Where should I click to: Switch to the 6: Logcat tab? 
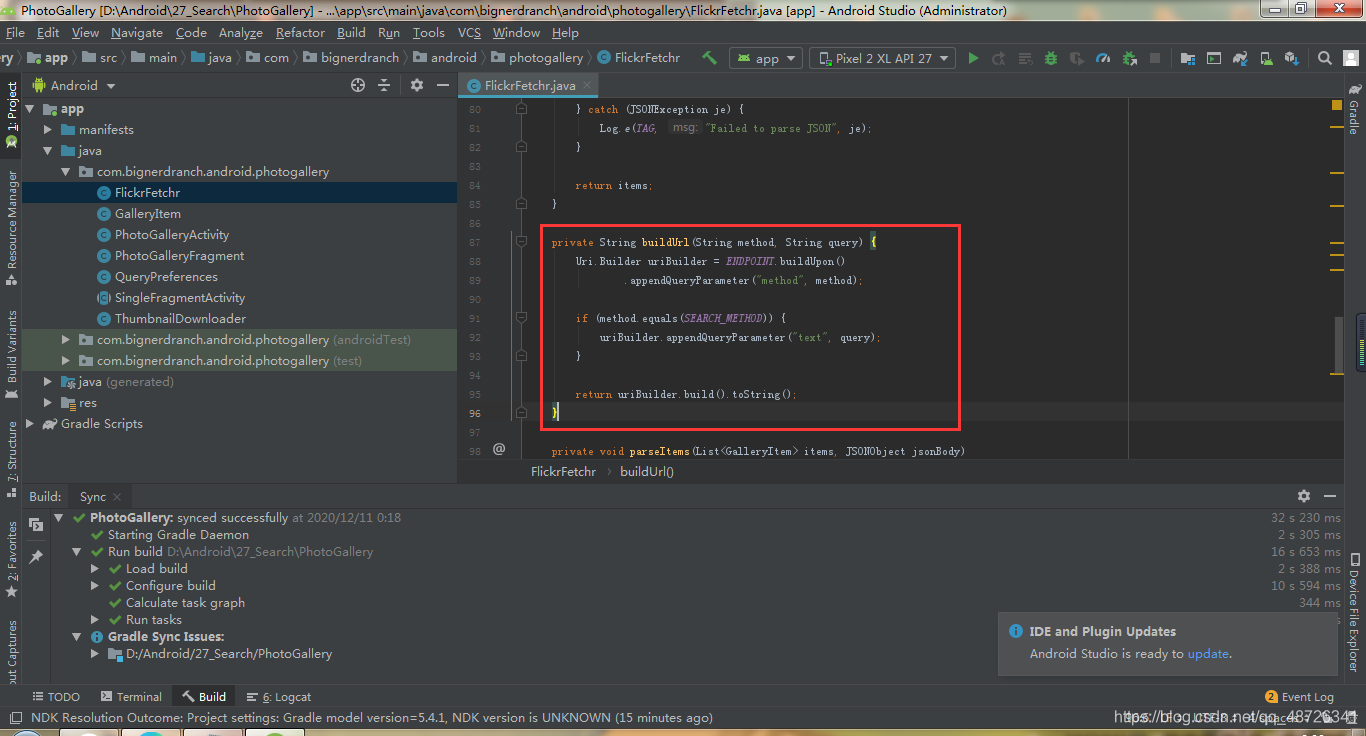[x=279, y=697]
